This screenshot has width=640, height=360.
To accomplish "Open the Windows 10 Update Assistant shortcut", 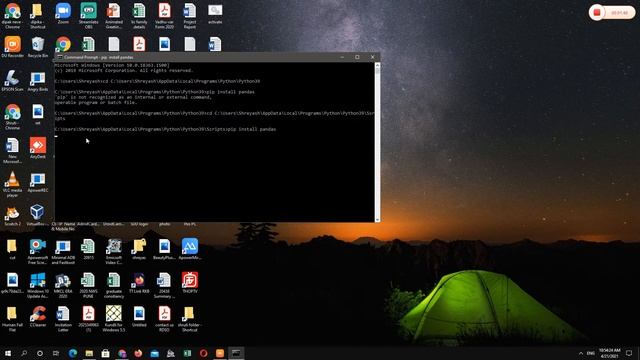I will click(38, 285).
